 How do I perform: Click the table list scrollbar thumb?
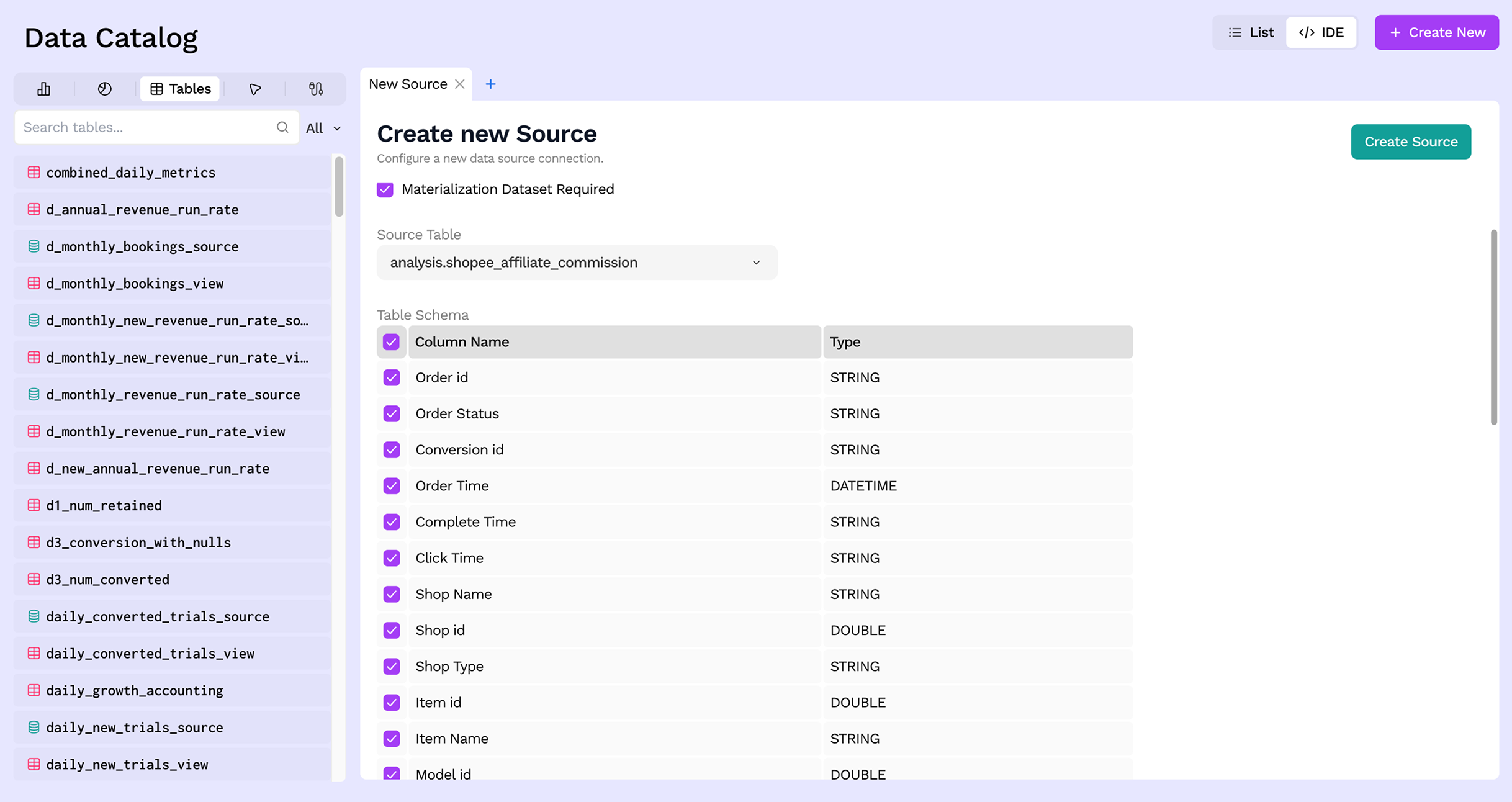339,186
